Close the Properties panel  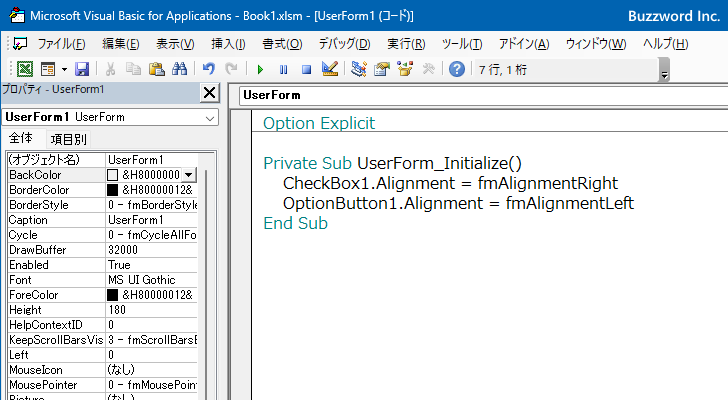(x=209, y=93)
